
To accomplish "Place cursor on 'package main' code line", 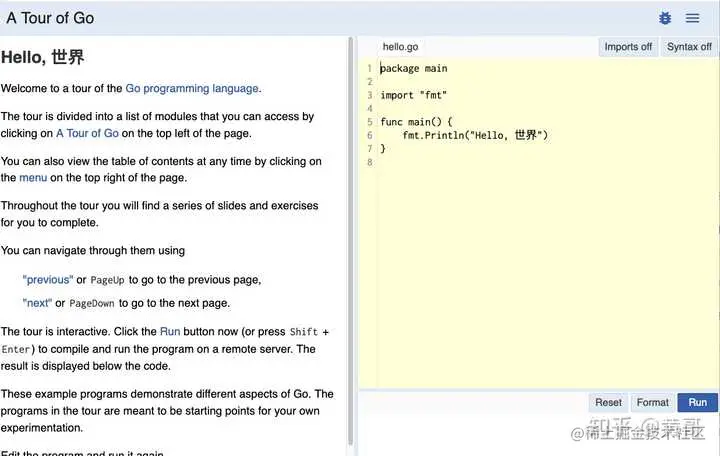I will pos(414,68).
